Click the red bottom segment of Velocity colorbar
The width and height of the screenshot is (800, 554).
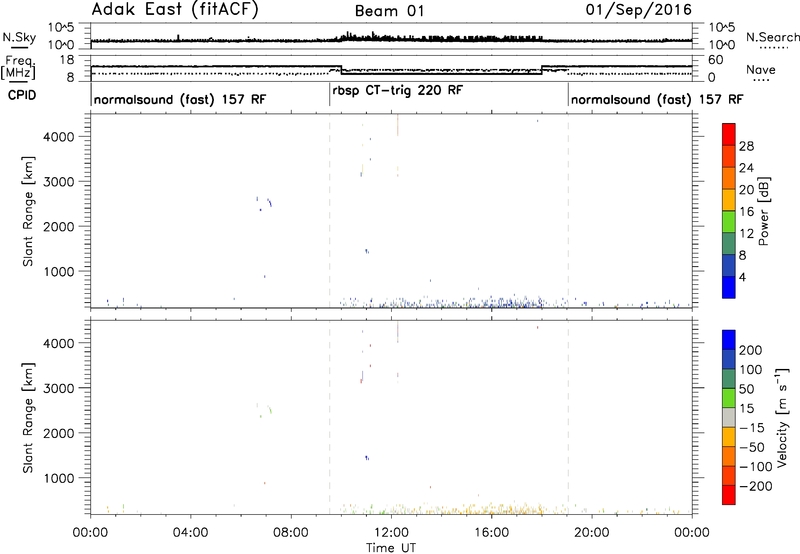click(x=729, y=495)
